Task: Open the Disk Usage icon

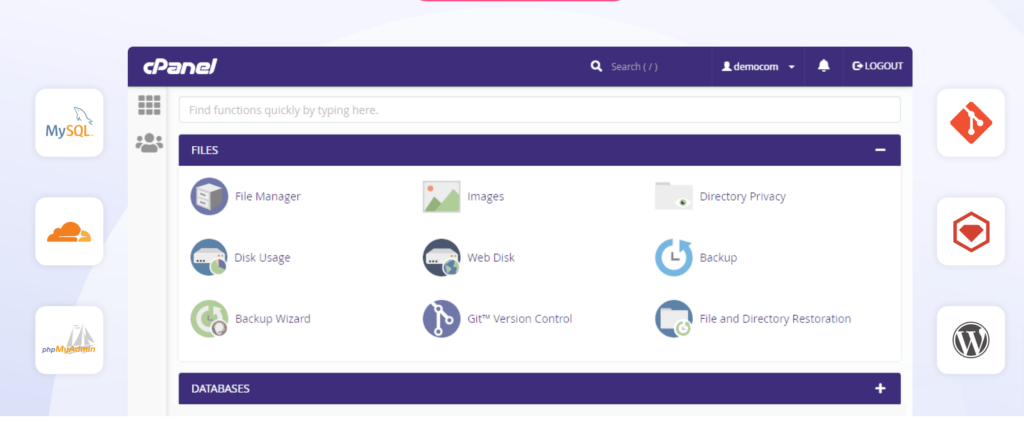Action: [x=209, y=257]
